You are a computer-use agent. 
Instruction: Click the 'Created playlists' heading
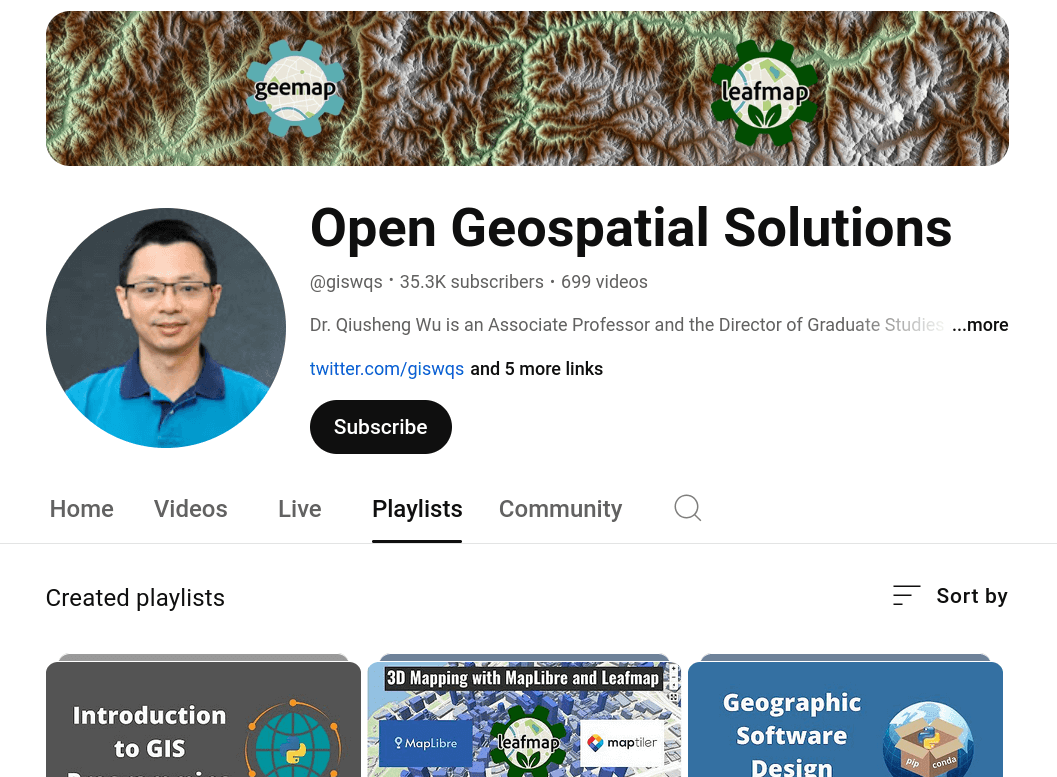coord(135,598)
